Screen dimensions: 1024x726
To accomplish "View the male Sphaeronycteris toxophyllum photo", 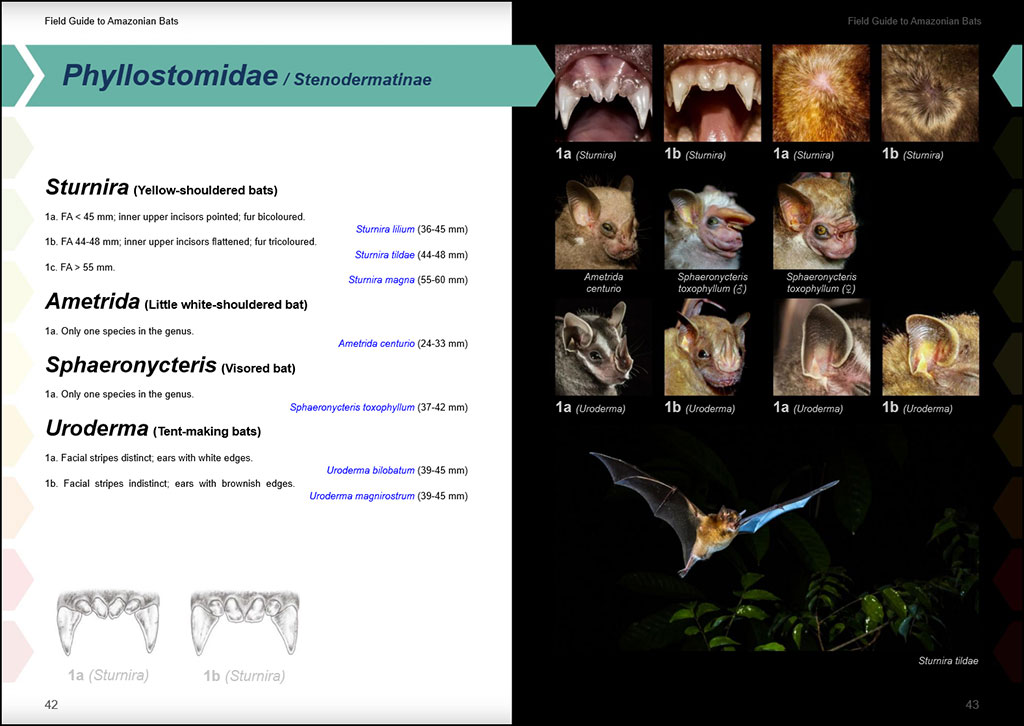I will tap(712, 220).
